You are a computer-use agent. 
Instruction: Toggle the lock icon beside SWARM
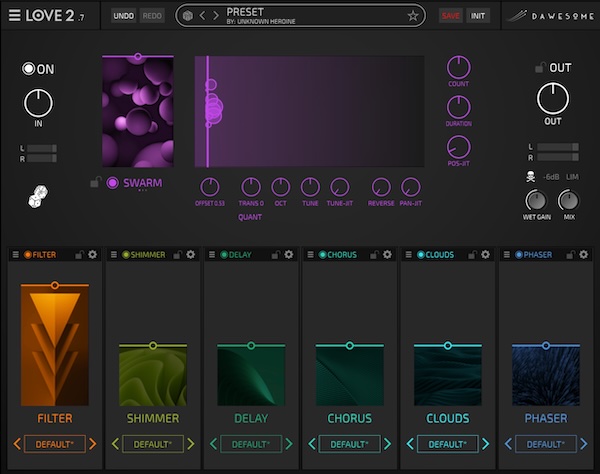96,182
